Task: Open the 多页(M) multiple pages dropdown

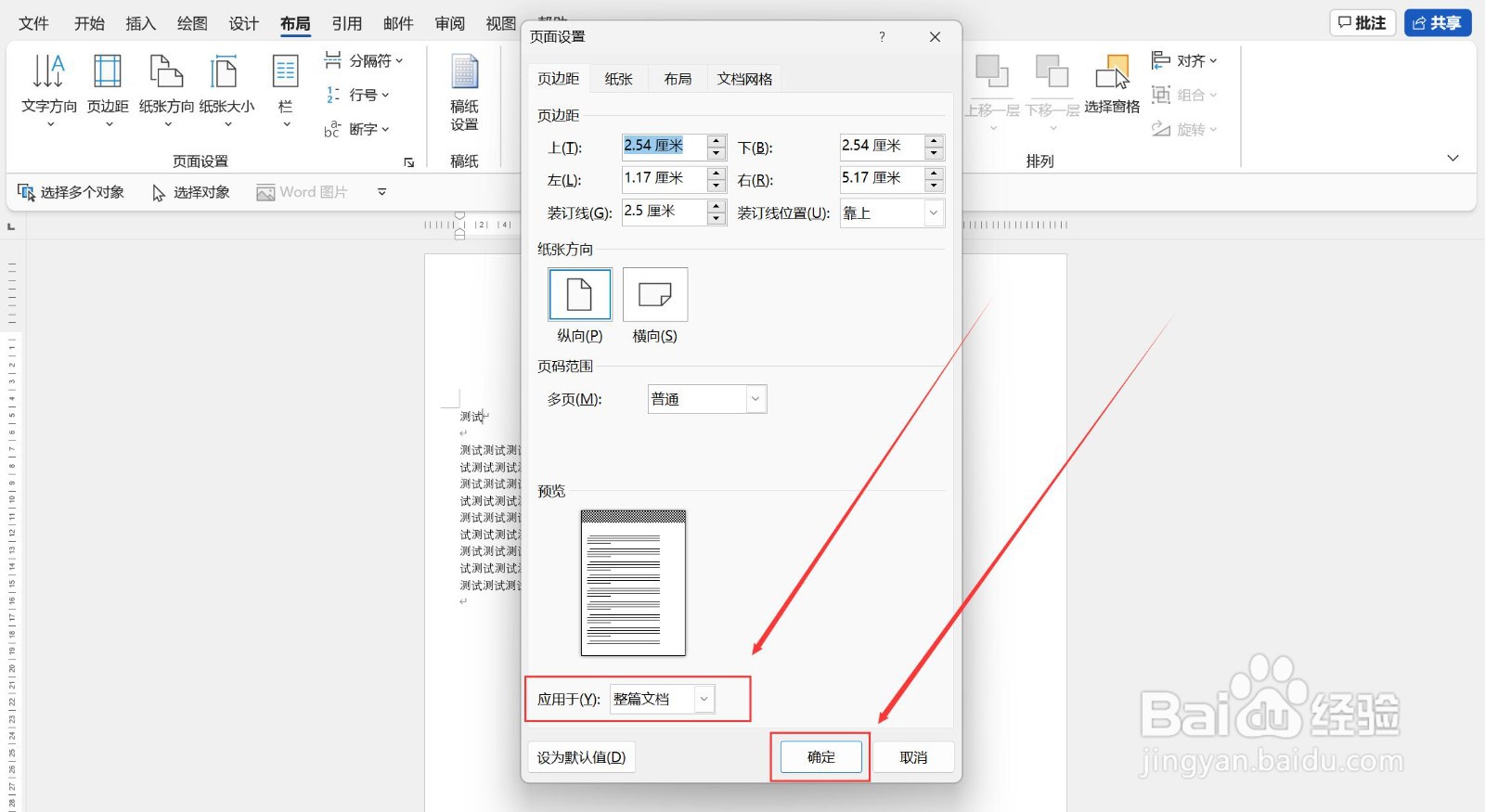Action: coord(707,399)
